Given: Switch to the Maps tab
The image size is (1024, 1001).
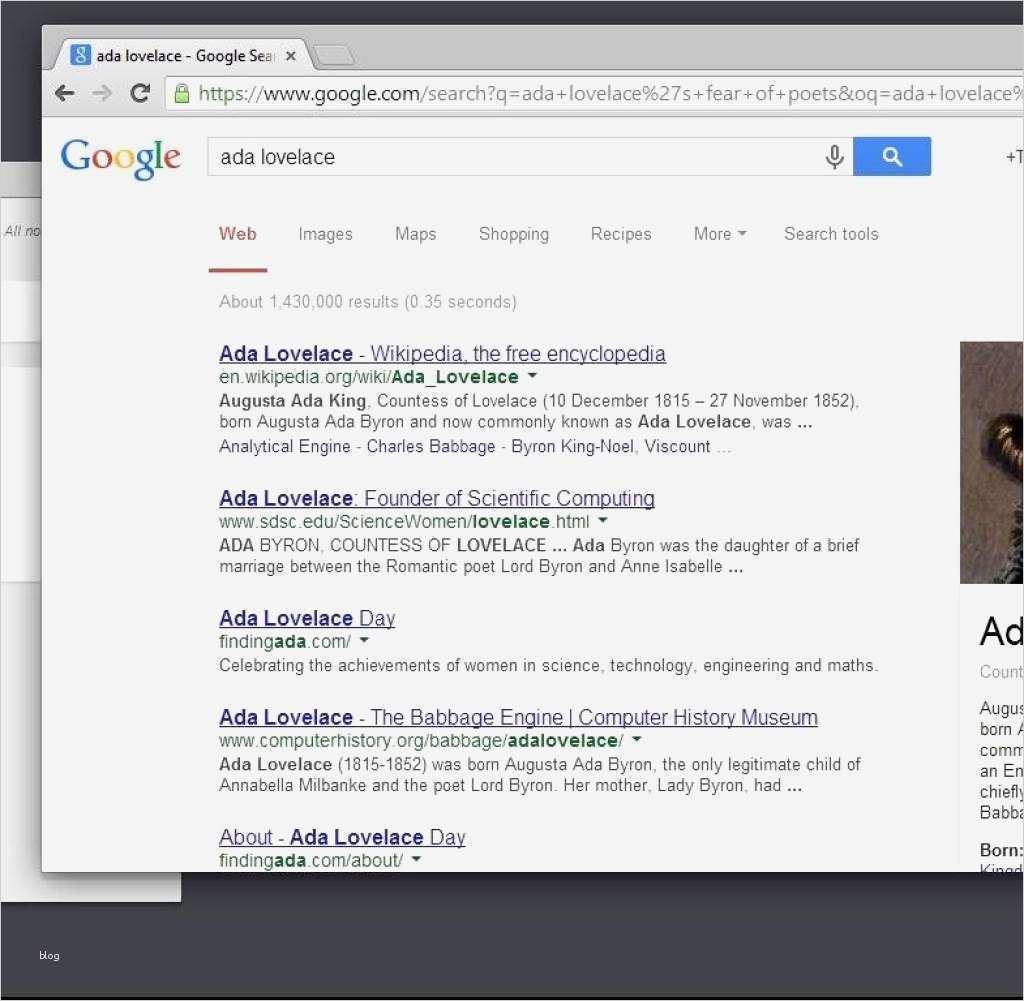Looking at the screenshot, I should tap(415, 234).
